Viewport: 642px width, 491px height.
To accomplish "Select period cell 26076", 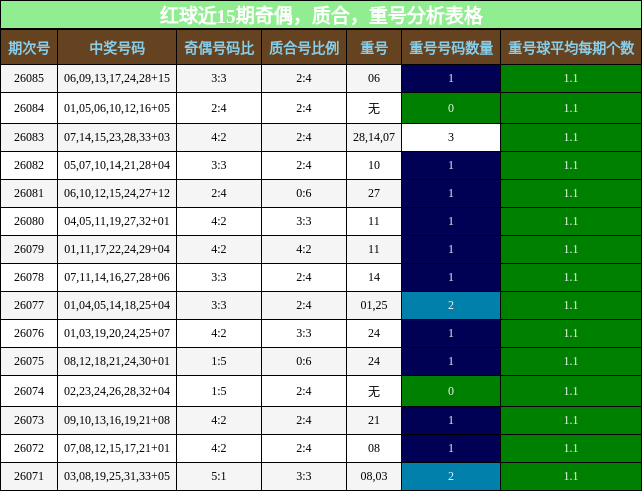I will pyautogui.click(x=29, y=333).
